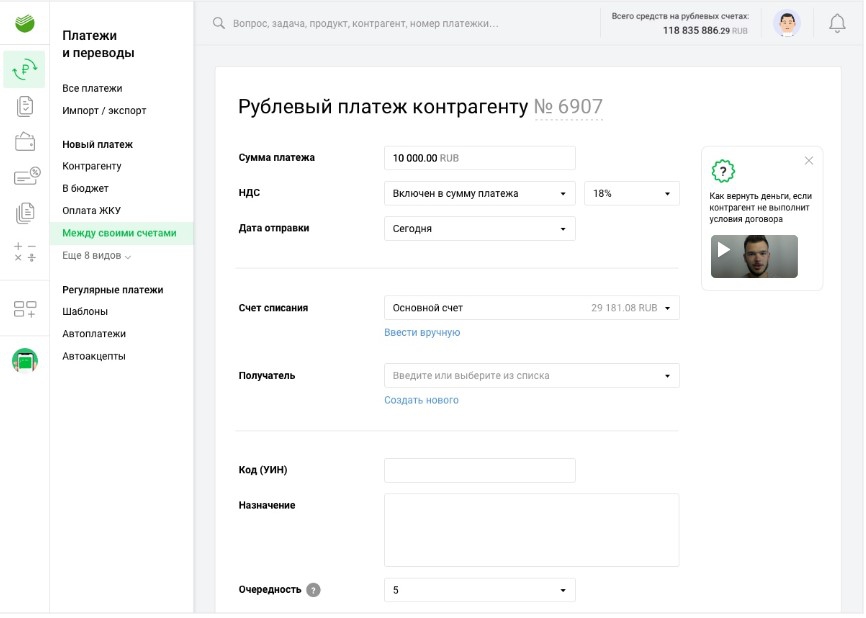Open the НДС inclusion dropdown
Viewport: 866px width, 618px height.
[x=479, y=194]
